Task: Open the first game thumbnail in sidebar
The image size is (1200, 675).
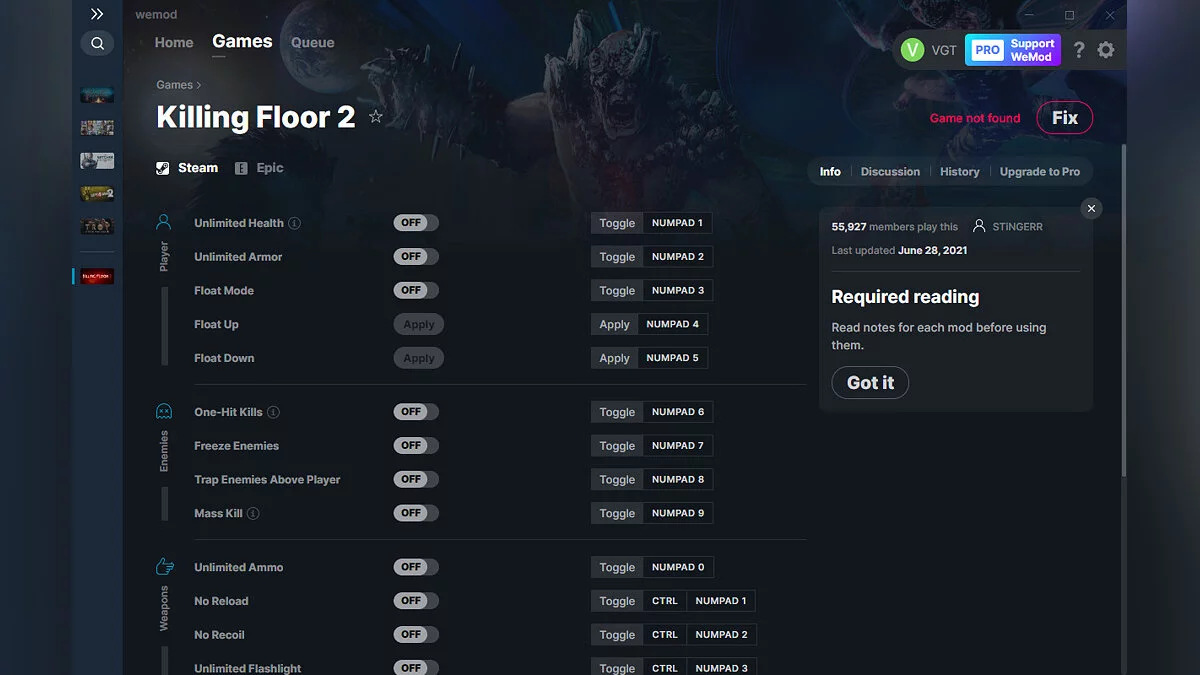Action: tap(97, 95)
